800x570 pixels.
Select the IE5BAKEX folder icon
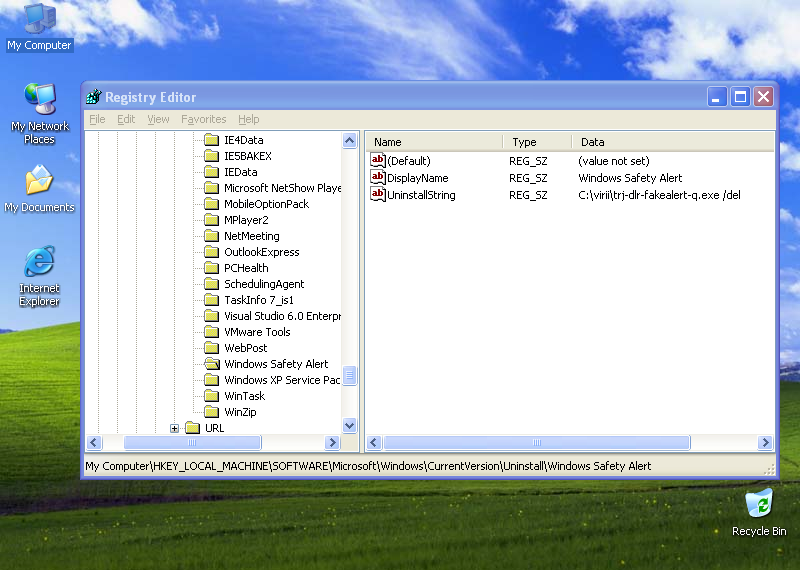pyautogui.click(x=211, y=156)
